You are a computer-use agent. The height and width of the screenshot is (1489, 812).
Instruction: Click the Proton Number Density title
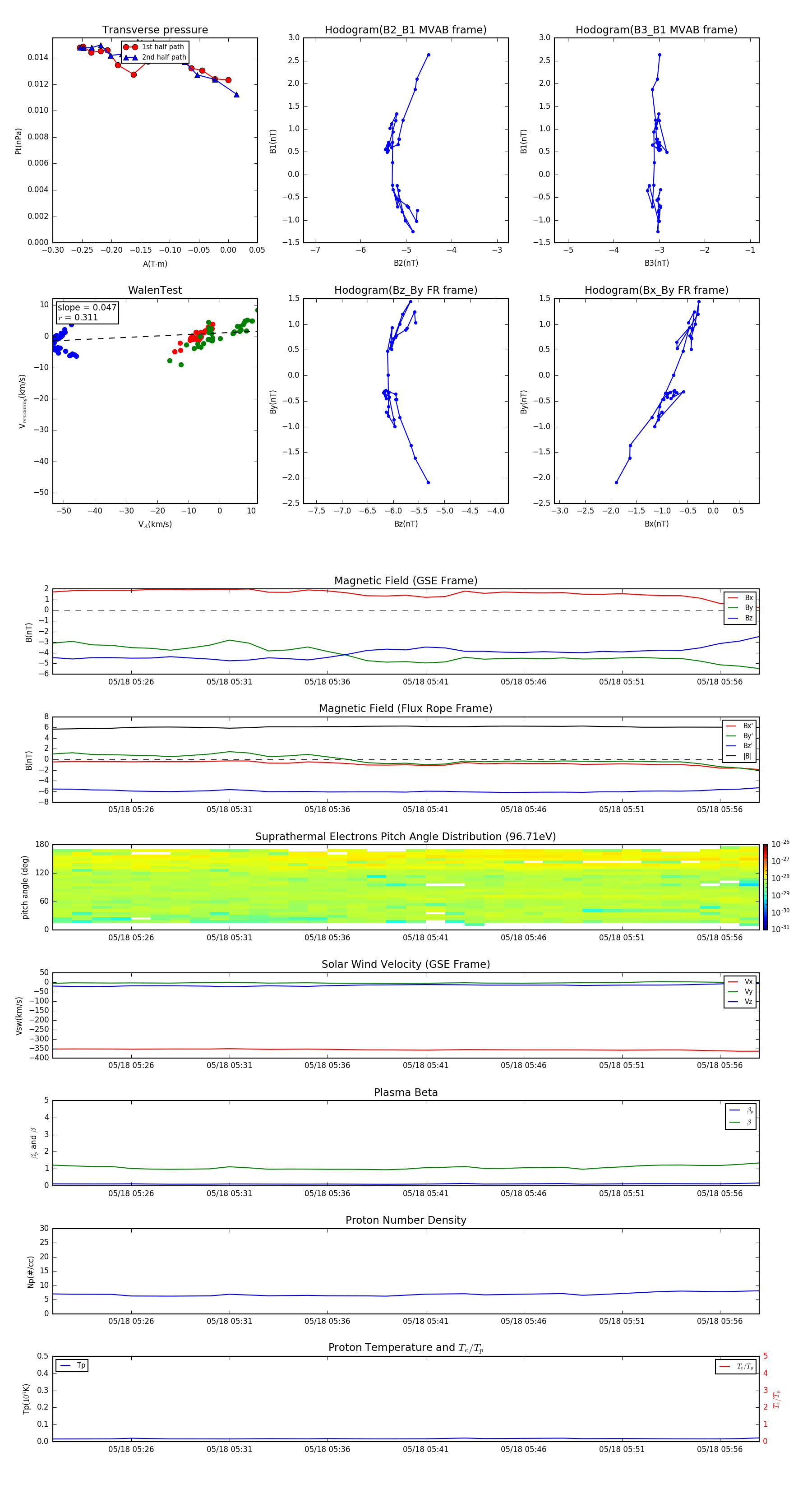[406, 1220]
